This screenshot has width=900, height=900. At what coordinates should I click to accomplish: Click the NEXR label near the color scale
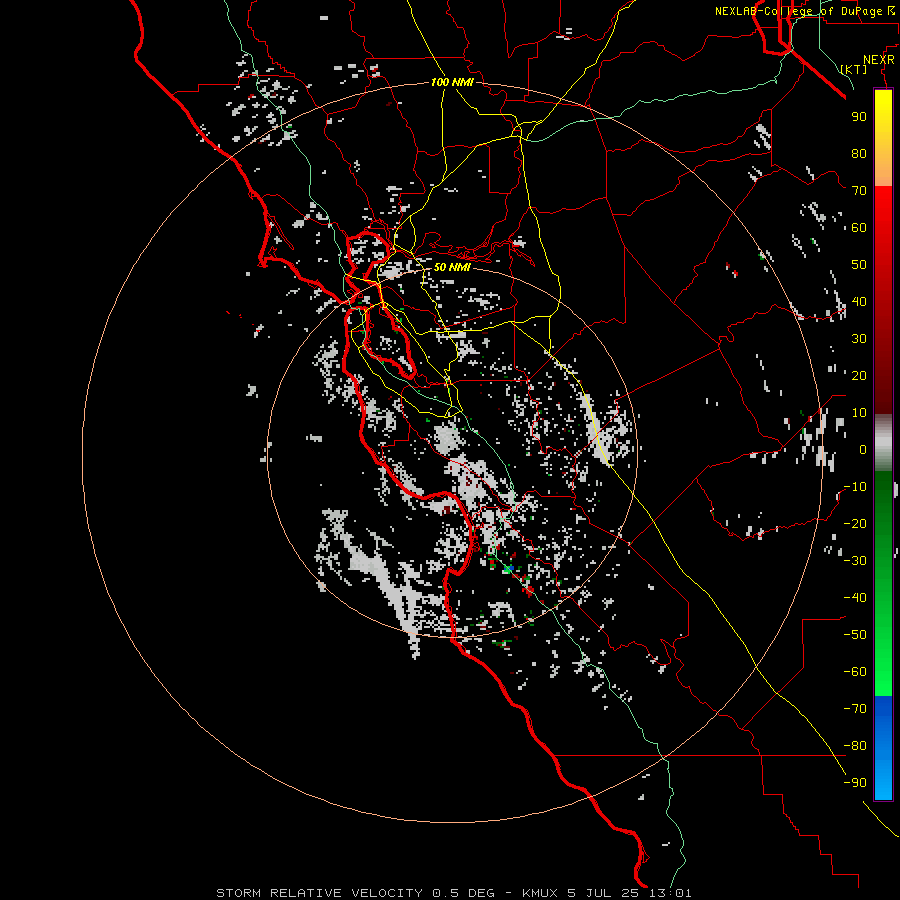click(879, 60)
